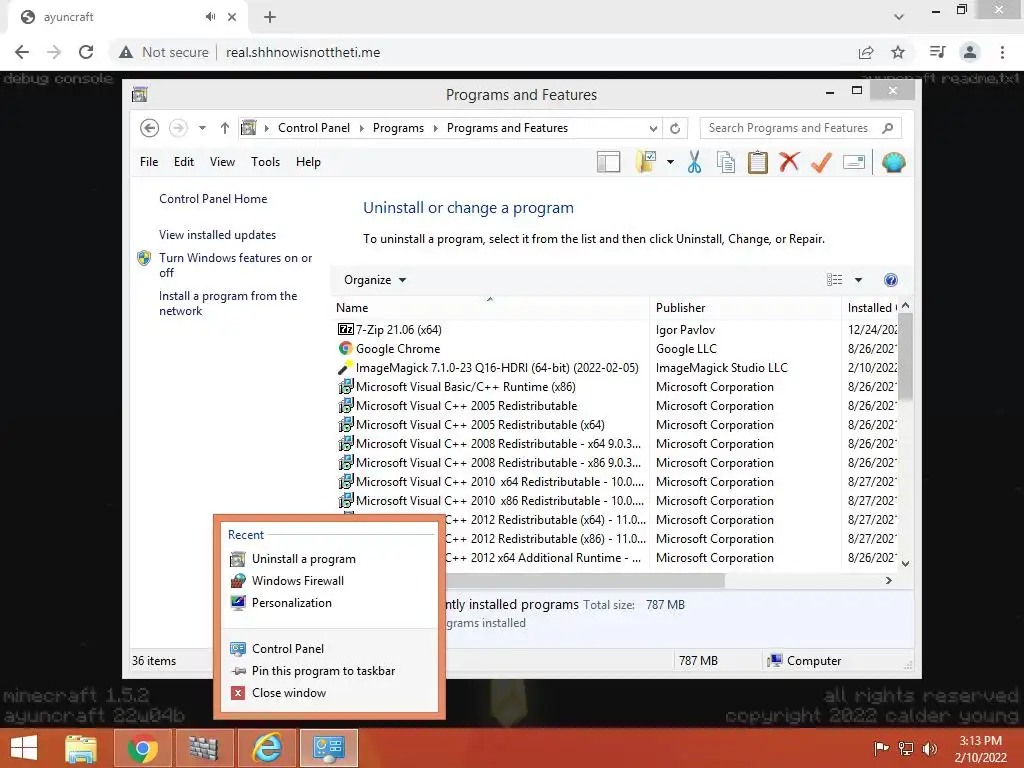Toggle the preview pane layout icon

click(608, 162)
